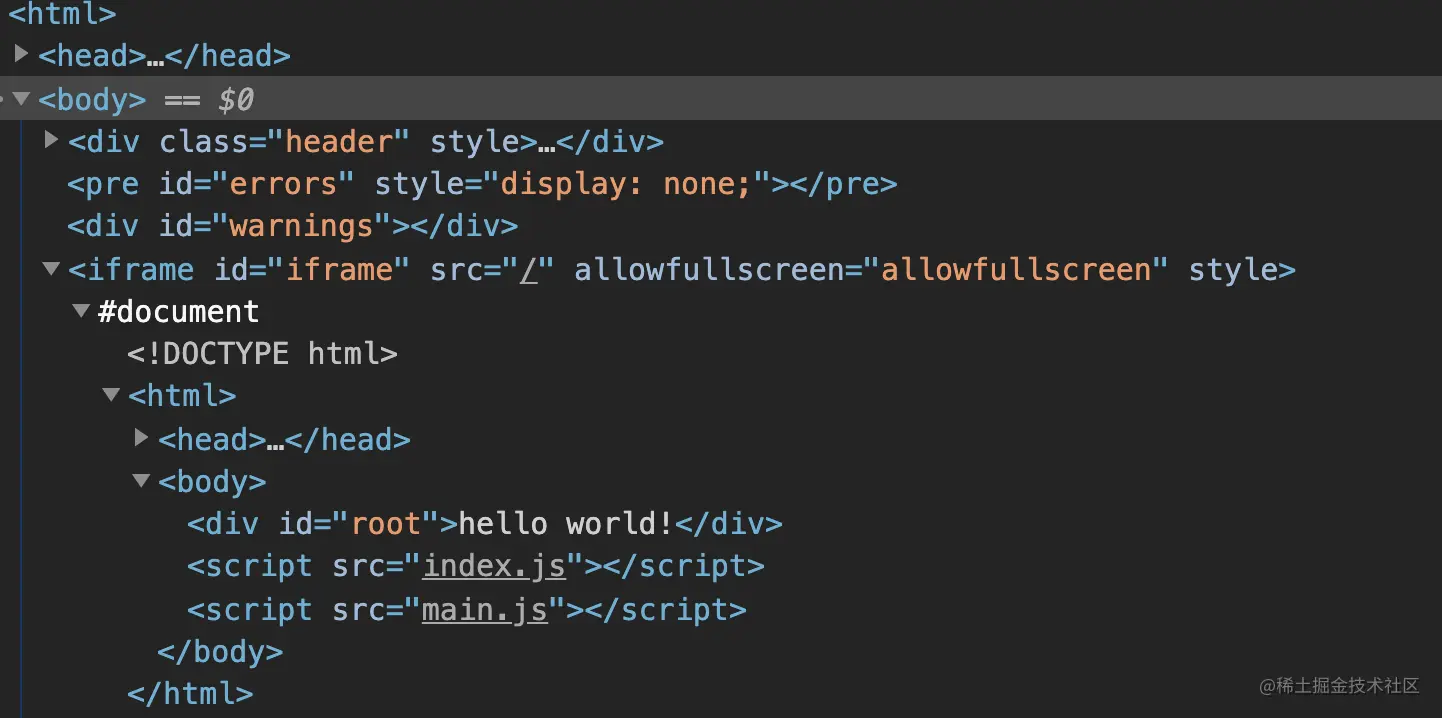
Task: Select the closing </html> tag row
Action: click(190, 693)
